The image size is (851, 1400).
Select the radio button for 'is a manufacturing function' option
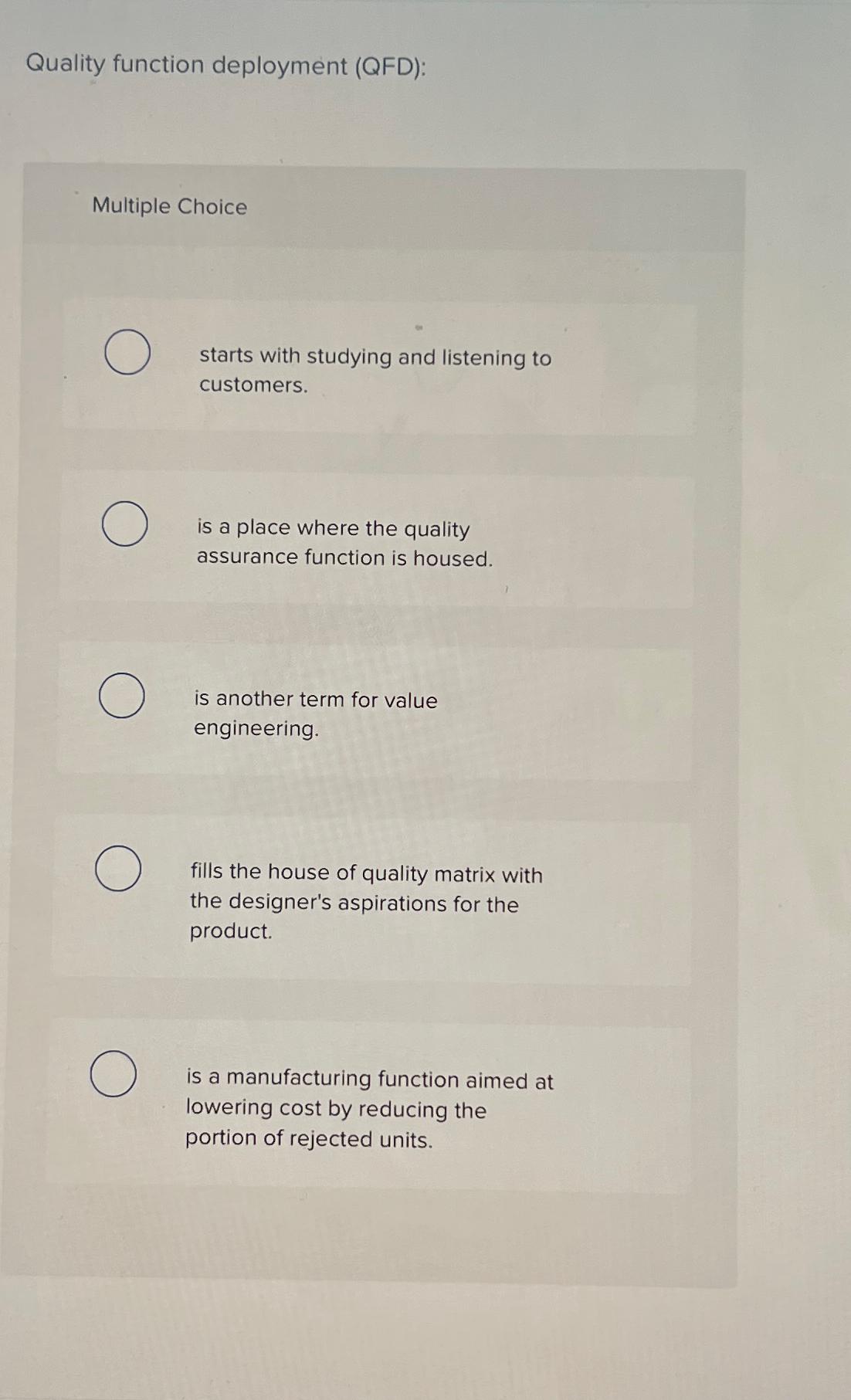click(x=114, y=1075)
